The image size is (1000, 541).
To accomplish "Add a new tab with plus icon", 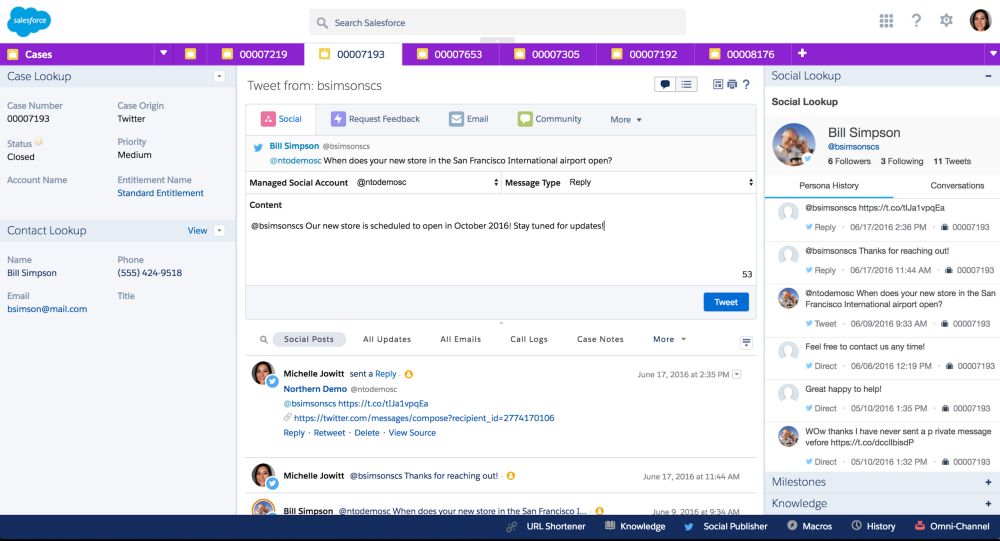I will [x=802, y=53].
